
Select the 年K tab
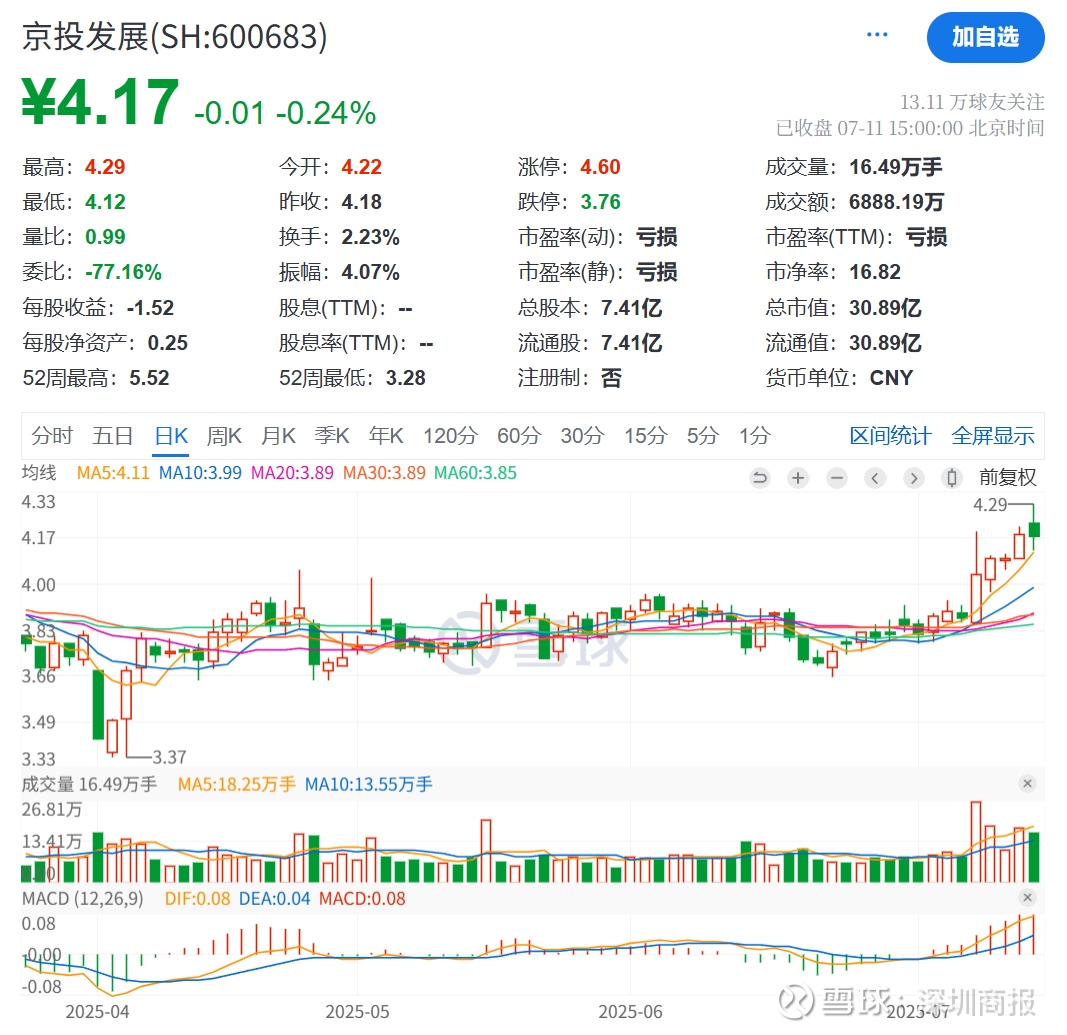pos(386,436)
